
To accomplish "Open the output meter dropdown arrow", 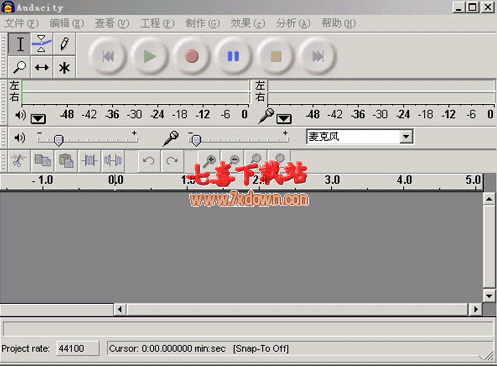I will (38, 119).
